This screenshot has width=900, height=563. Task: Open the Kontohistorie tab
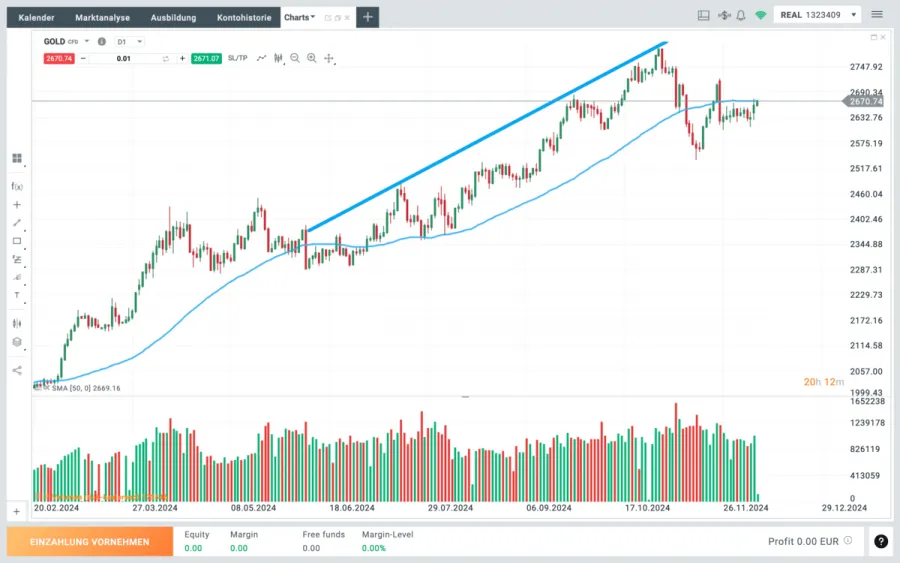244,17
